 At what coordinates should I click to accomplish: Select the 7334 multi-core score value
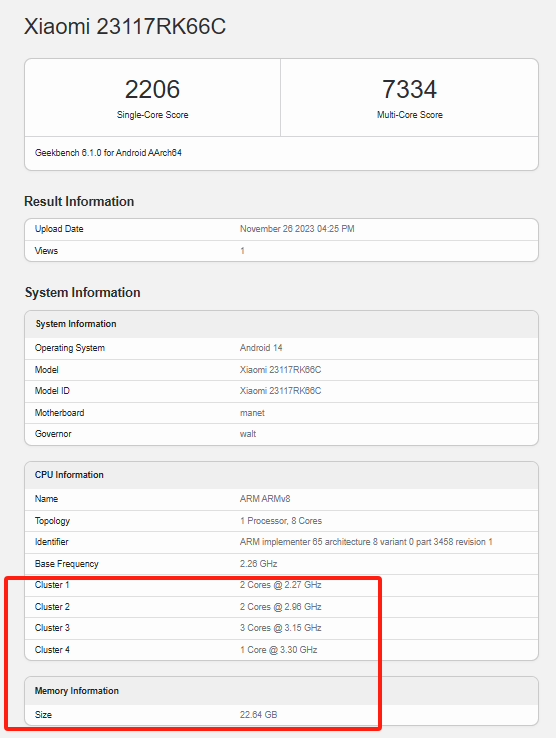[x=409, y=89]
